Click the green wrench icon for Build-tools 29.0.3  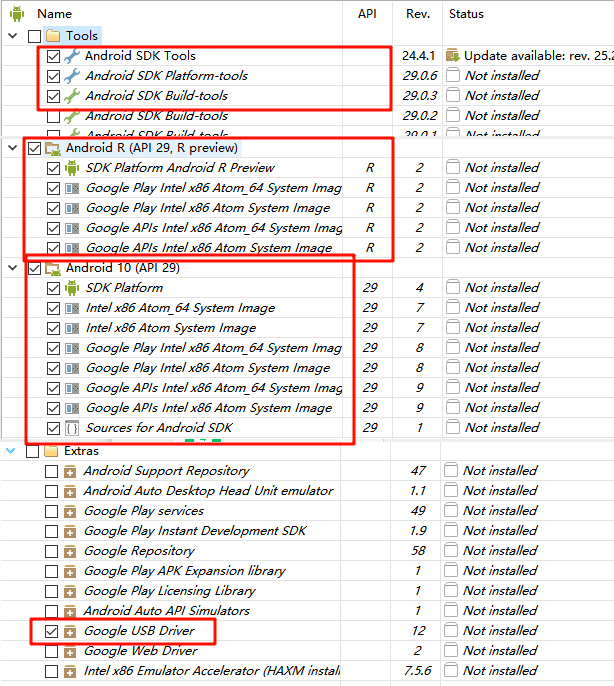pyautogui.click(x=72, y=96)
